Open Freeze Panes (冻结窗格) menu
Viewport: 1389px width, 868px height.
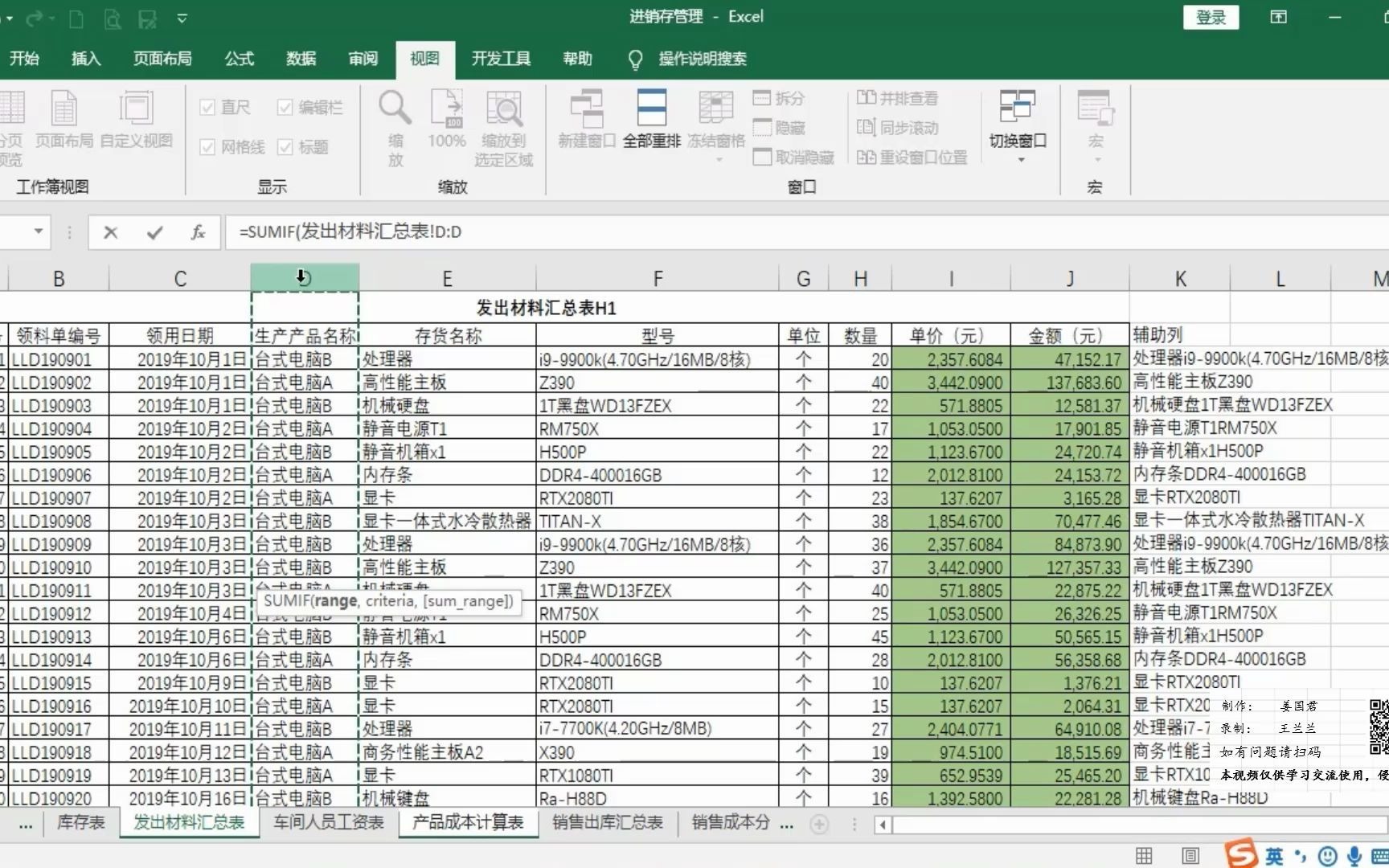coord(716,127)
